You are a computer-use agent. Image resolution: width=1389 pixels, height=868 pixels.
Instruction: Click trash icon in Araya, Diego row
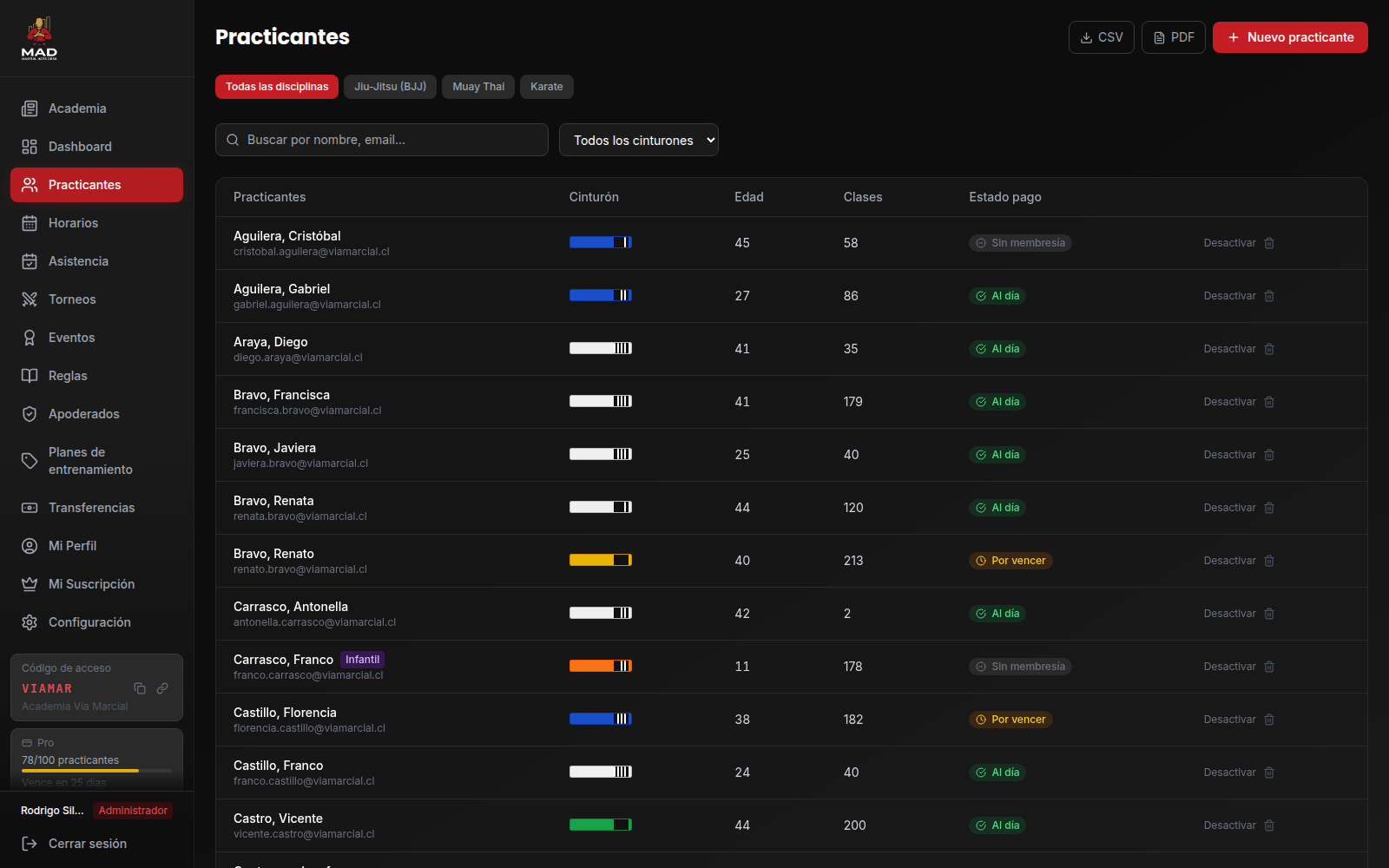1269,349
